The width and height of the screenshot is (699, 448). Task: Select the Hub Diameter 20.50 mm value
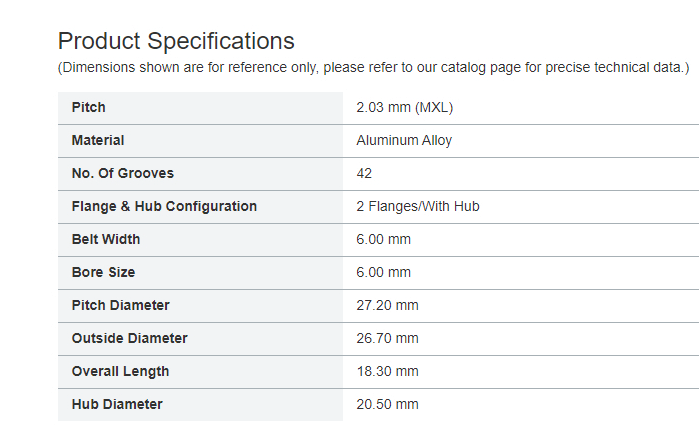click(387, 404)
